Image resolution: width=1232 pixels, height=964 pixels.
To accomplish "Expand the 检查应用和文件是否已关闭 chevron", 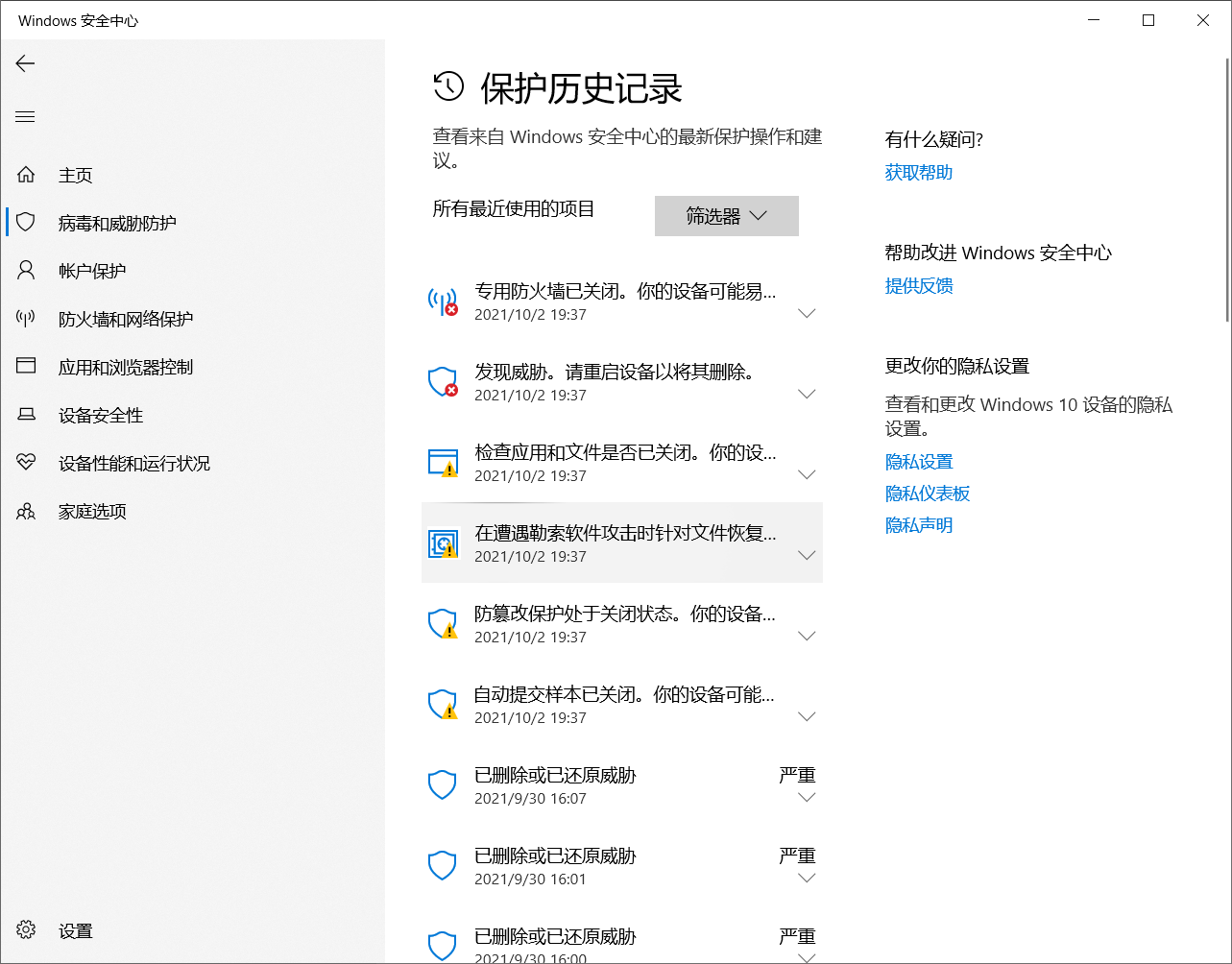I will pos(807,475).
